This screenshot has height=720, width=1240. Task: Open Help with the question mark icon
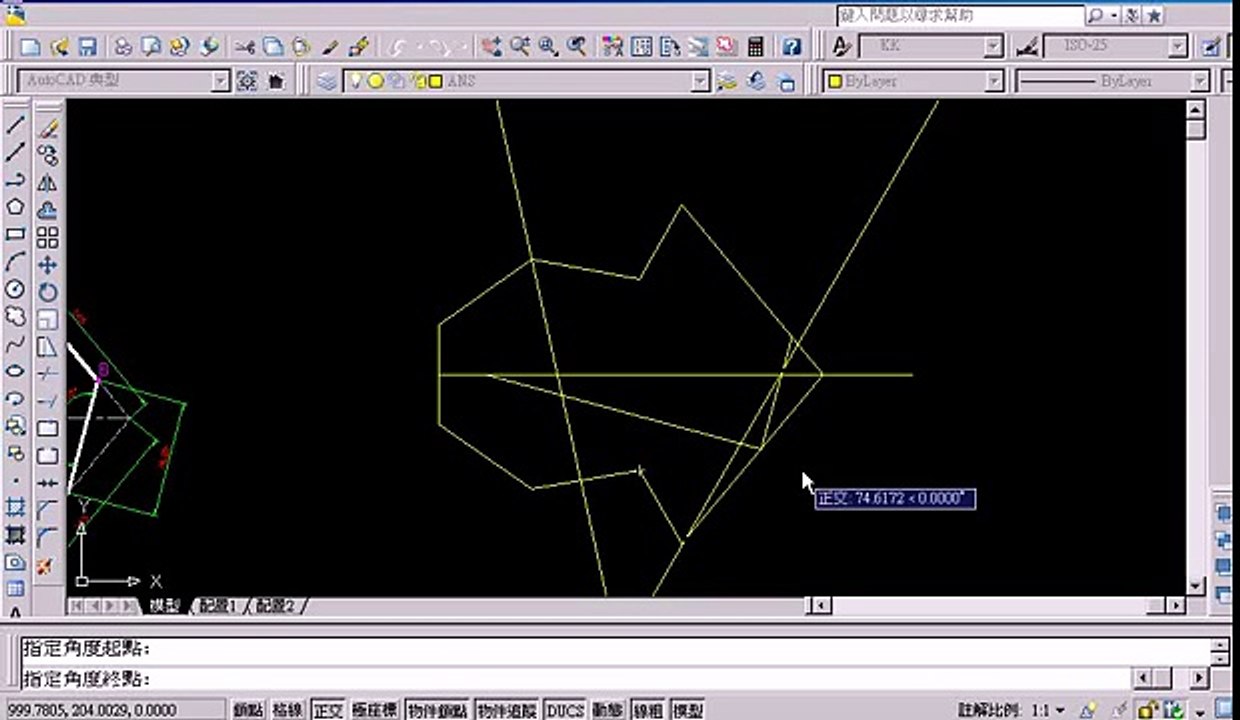pos(791,47)
